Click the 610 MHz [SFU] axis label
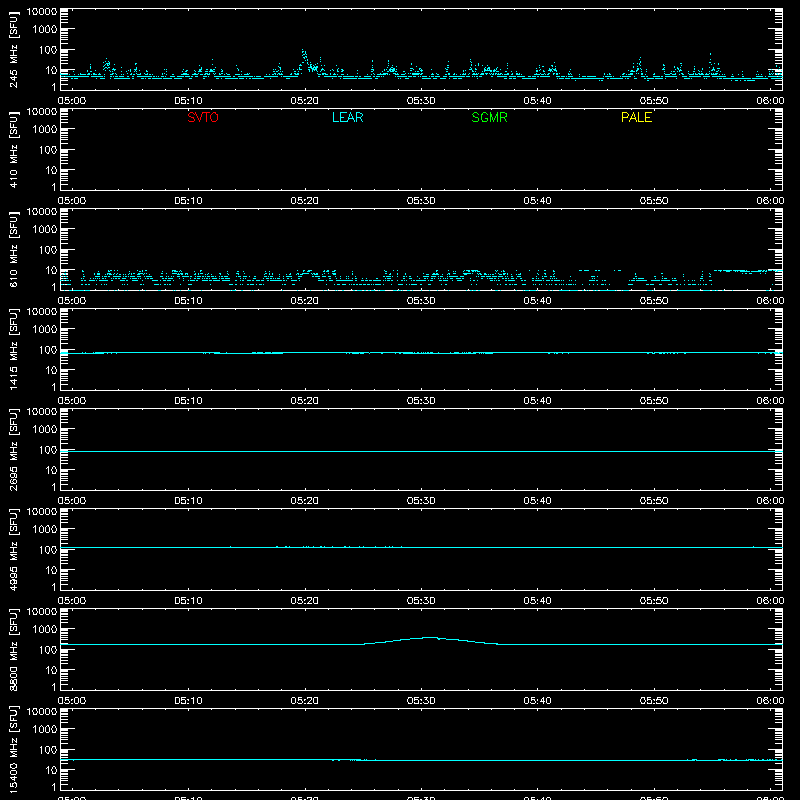800x800 pixels. coord(13,249)
